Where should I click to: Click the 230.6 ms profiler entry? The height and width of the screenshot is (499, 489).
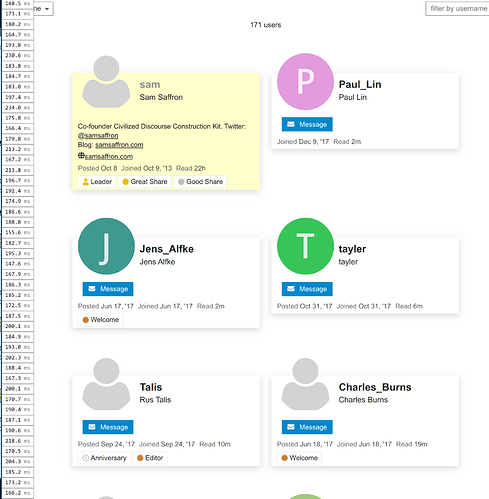(18, 56)
